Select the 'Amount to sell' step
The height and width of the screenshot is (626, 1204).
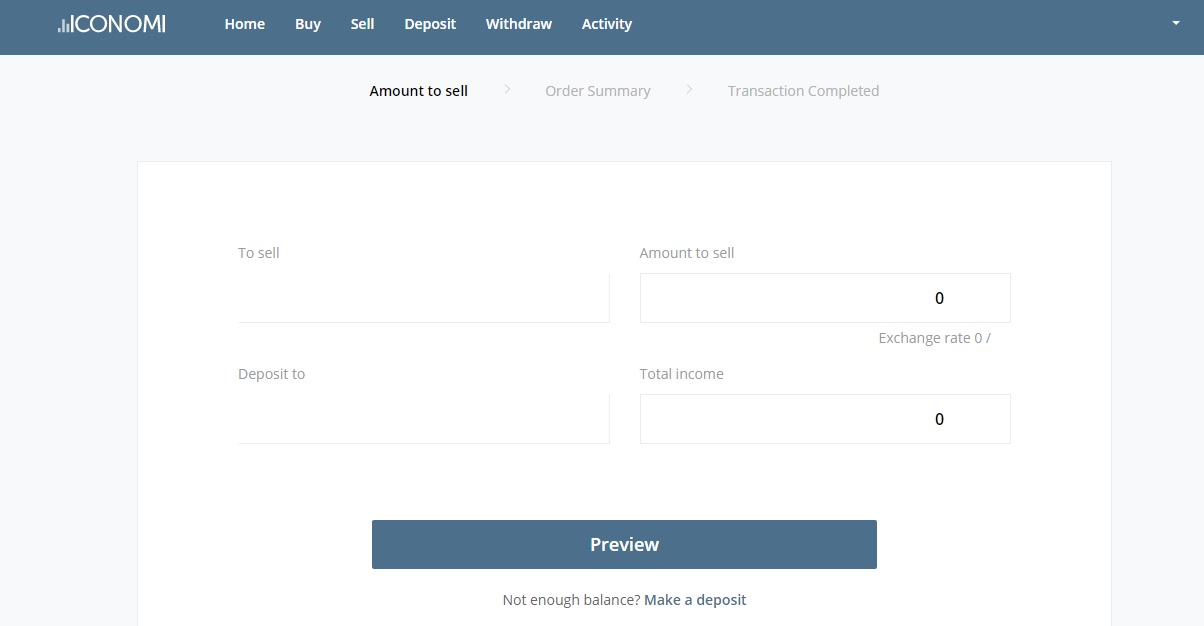(x=419, y=91)
